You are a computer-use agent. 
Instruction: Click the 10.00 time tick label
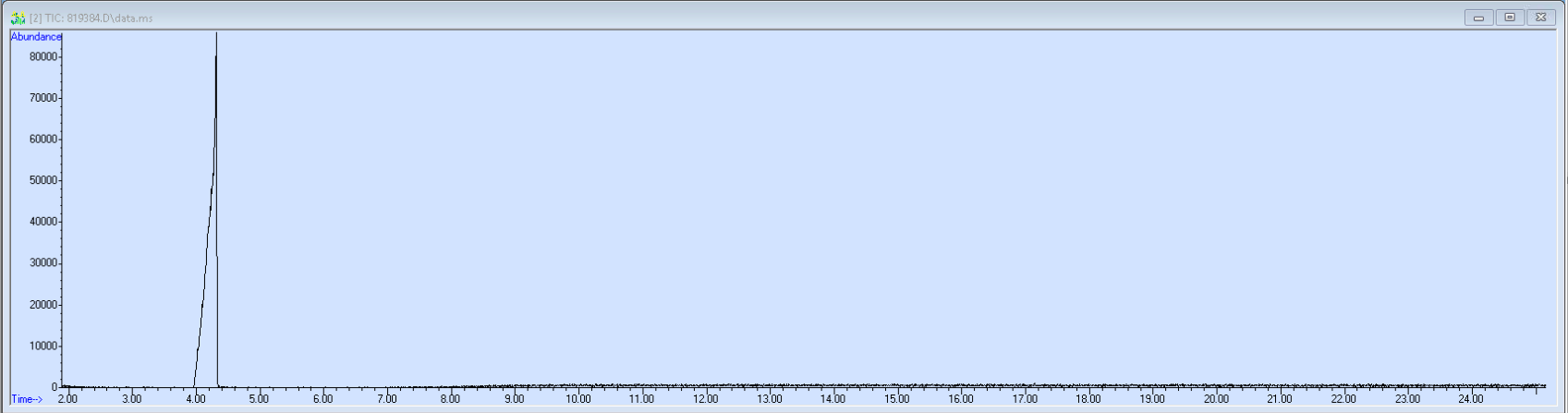[578, 399]
